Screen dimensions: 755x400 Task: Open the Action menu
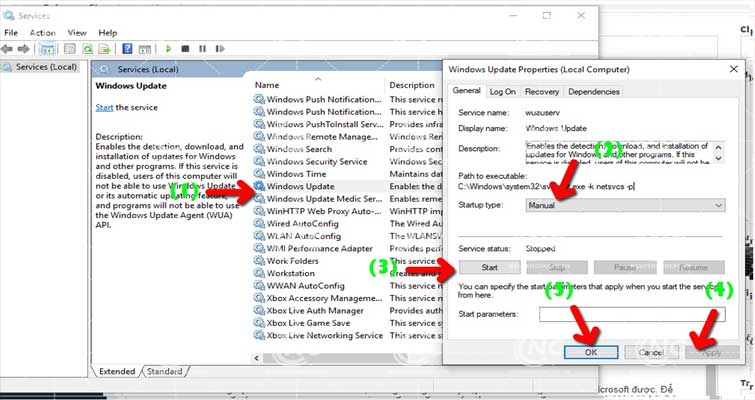point(43,33)
